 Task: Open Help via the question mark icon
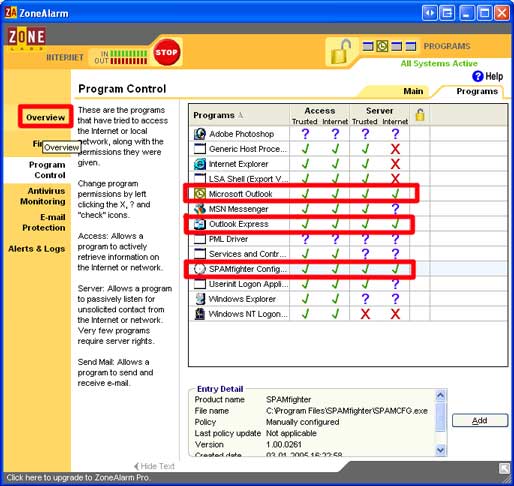(477, 76)
